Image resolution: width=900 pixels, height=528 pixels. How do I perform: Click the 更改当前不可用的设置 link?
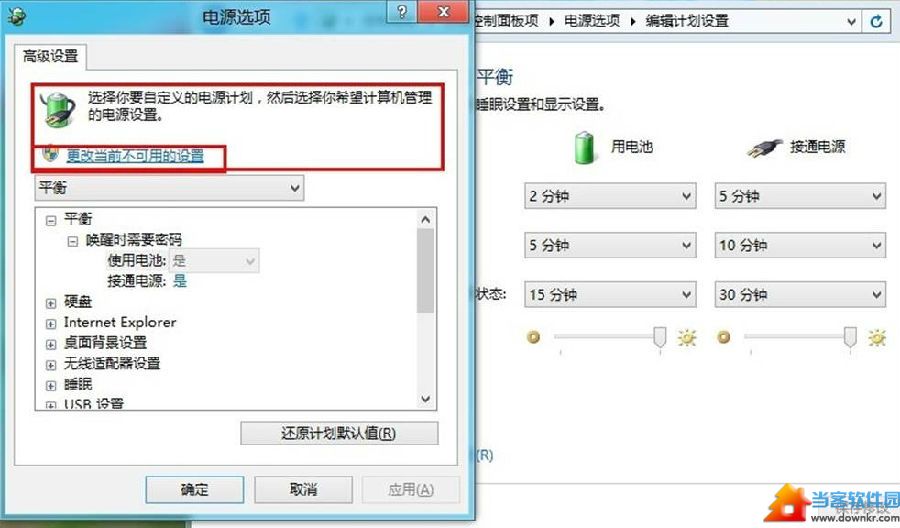click(x=135, y=156)
